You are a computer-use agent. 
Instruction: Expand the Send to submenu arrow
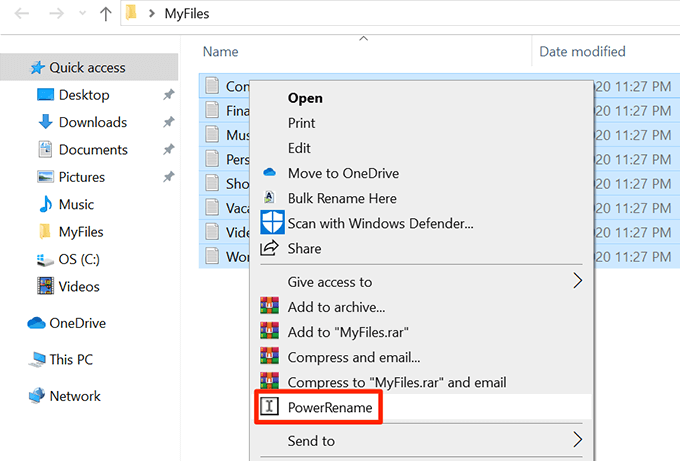(577, 439)
